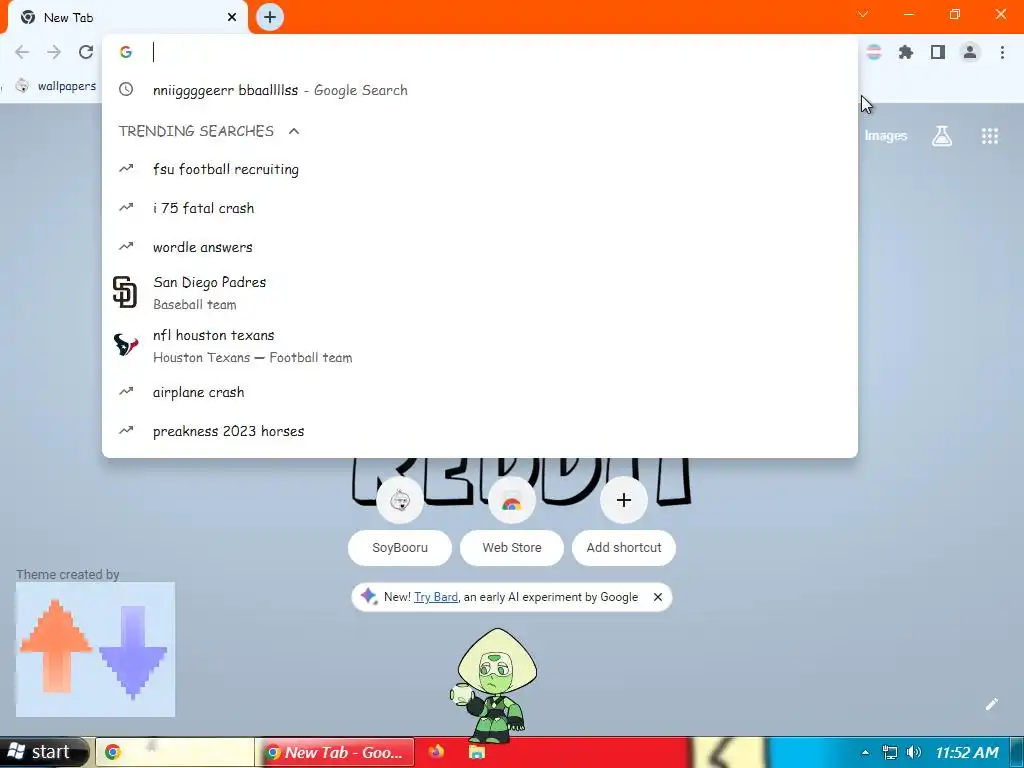Click the theme creator arrows image

(95, 649)
